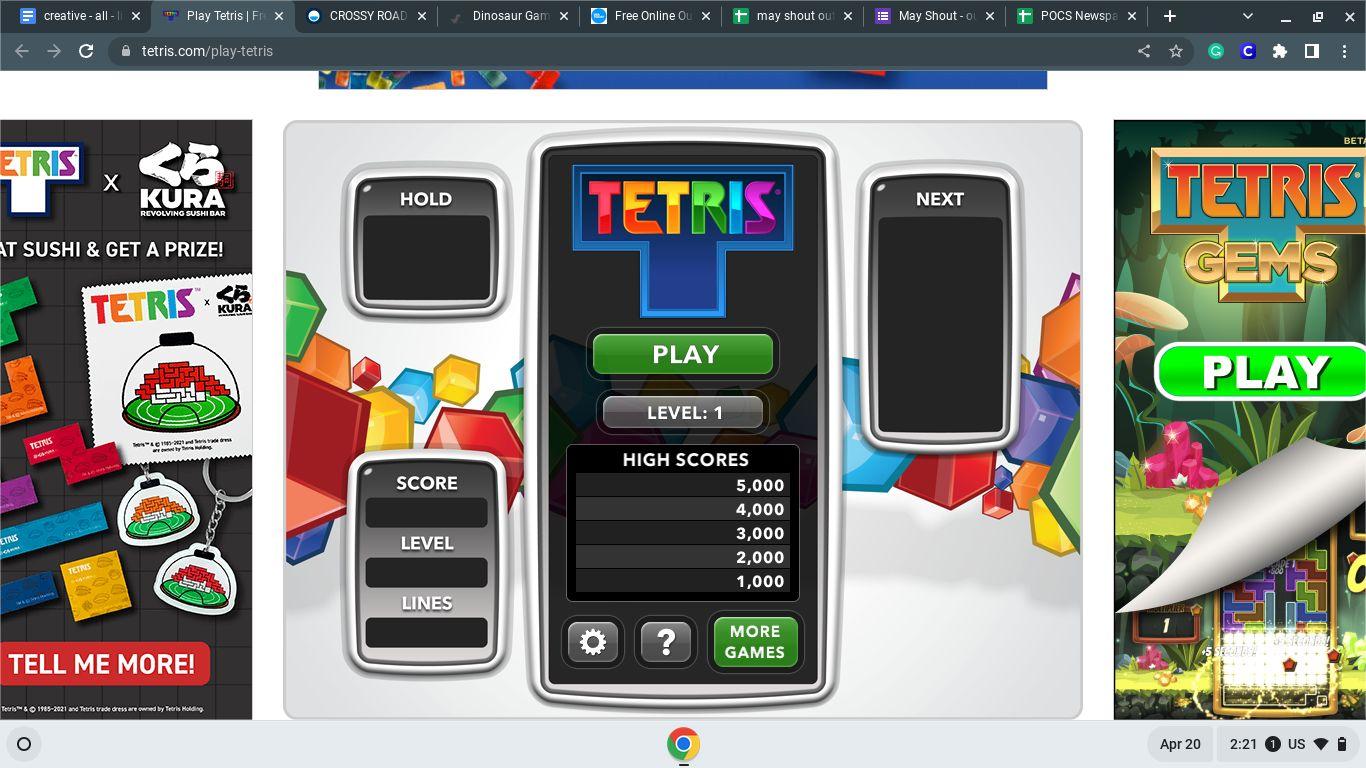Open the POCS Newspaper tab
The image size is (1366, 768).
[x=1076, y=16]
